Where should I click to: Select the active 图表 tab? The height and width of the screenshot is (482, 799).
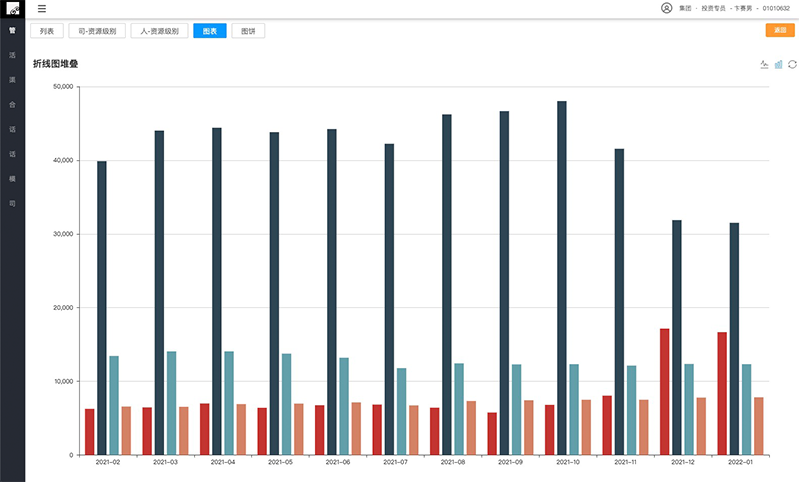210,31
